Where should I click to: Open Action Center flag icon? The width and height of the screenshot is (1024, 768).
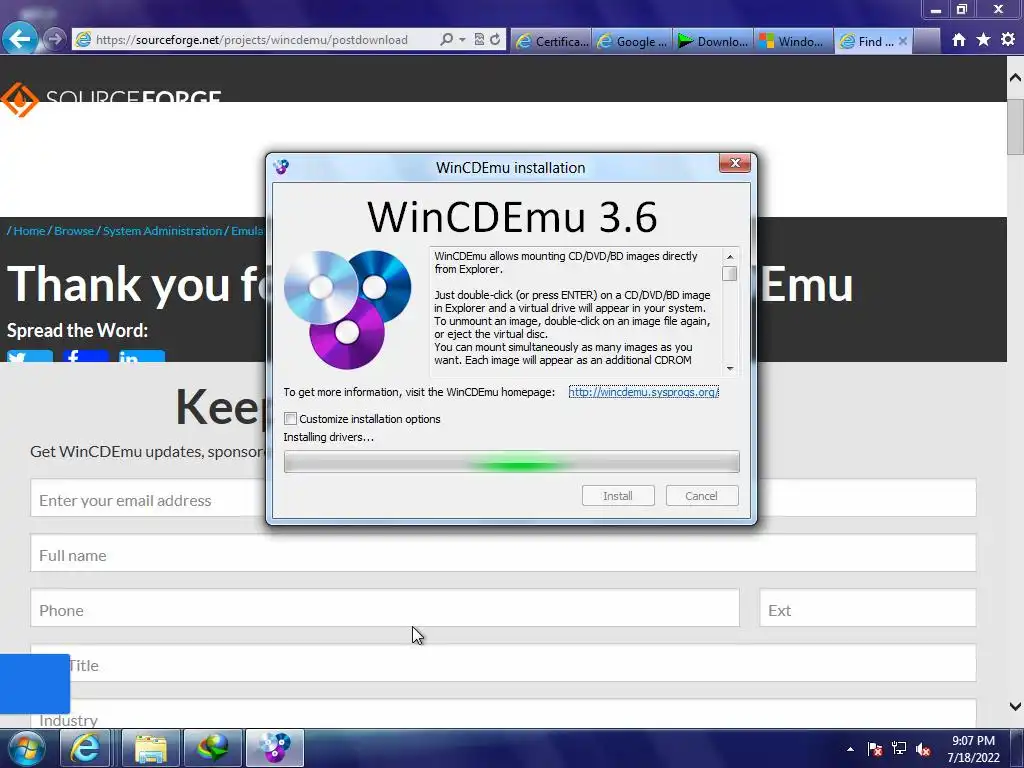[875, 749]
